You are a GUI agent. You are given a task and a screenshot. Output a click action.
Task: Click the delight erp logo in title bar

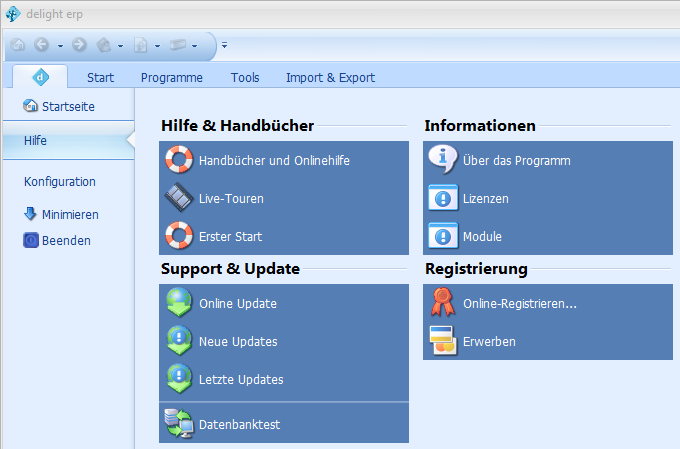(x=13, y=14)
